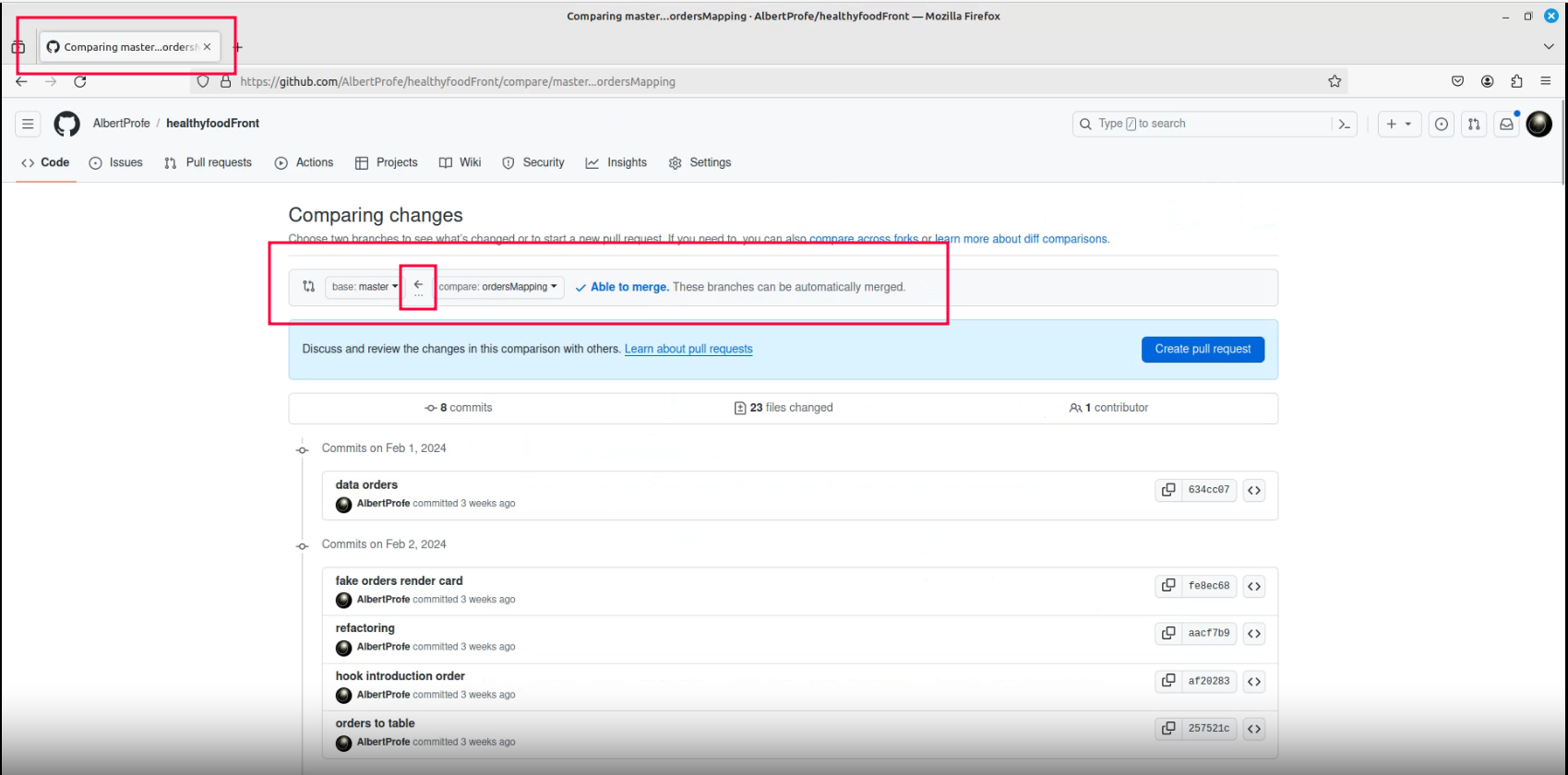The image size is (1568, 775).
Task: Open the Wiki tab
Action: click(x=460, y=162)
